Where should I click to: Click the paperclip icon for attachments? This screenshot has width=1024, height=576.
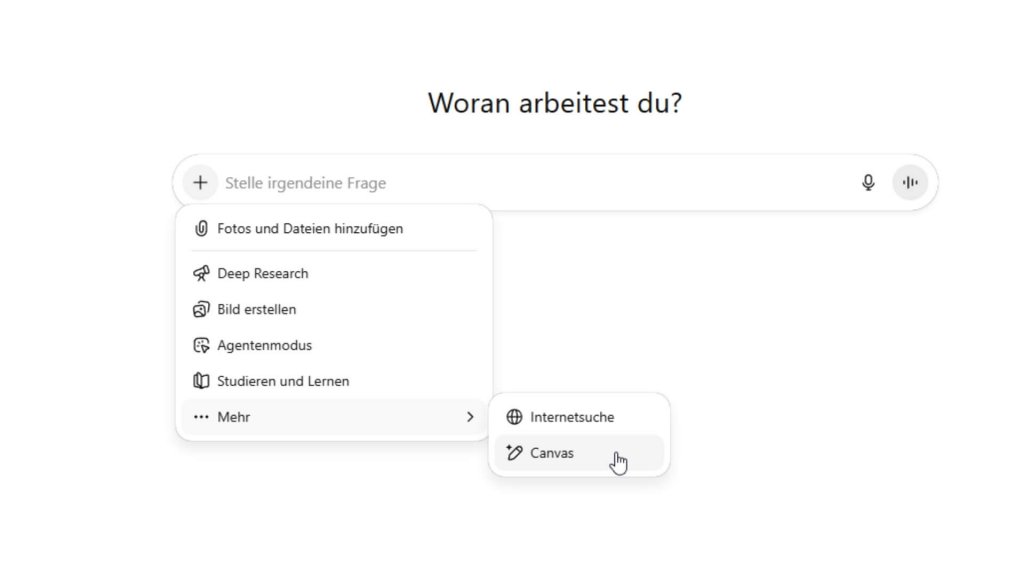pyautogui.click(x=201, y=228)
